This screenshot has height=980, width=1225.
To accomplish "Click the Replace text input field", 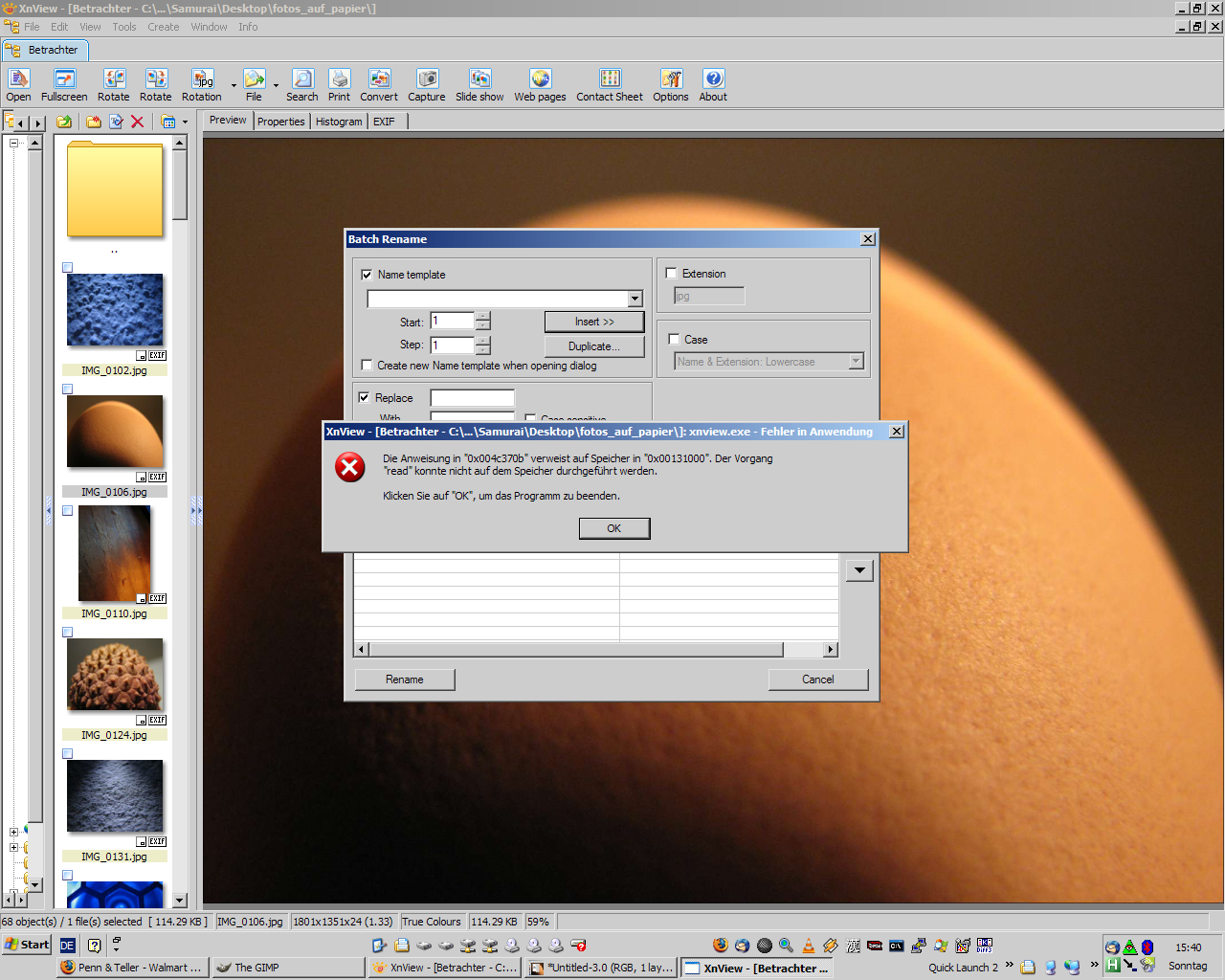I will (473, 398).
